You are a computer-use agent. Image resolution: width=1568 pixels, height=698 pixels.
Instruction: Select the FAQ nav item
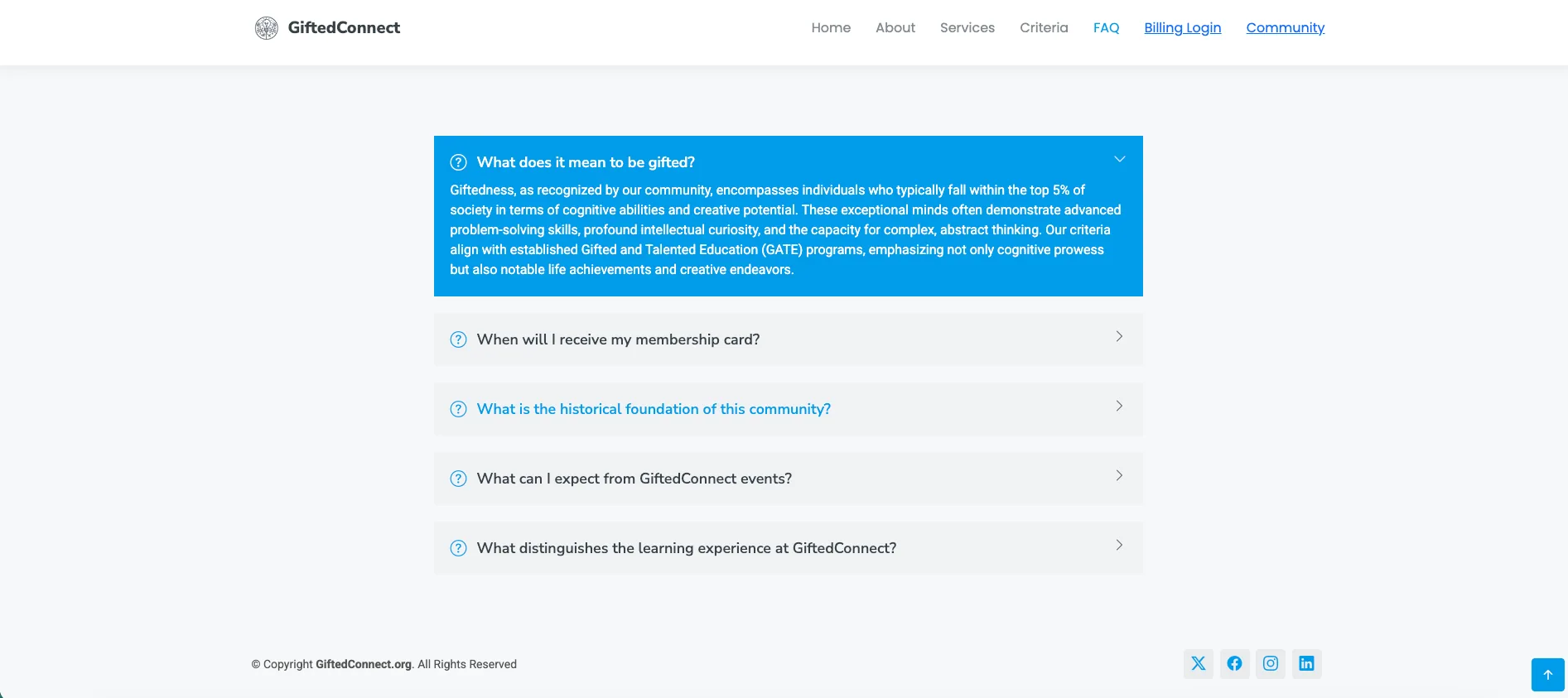(x=1106, y=27)
